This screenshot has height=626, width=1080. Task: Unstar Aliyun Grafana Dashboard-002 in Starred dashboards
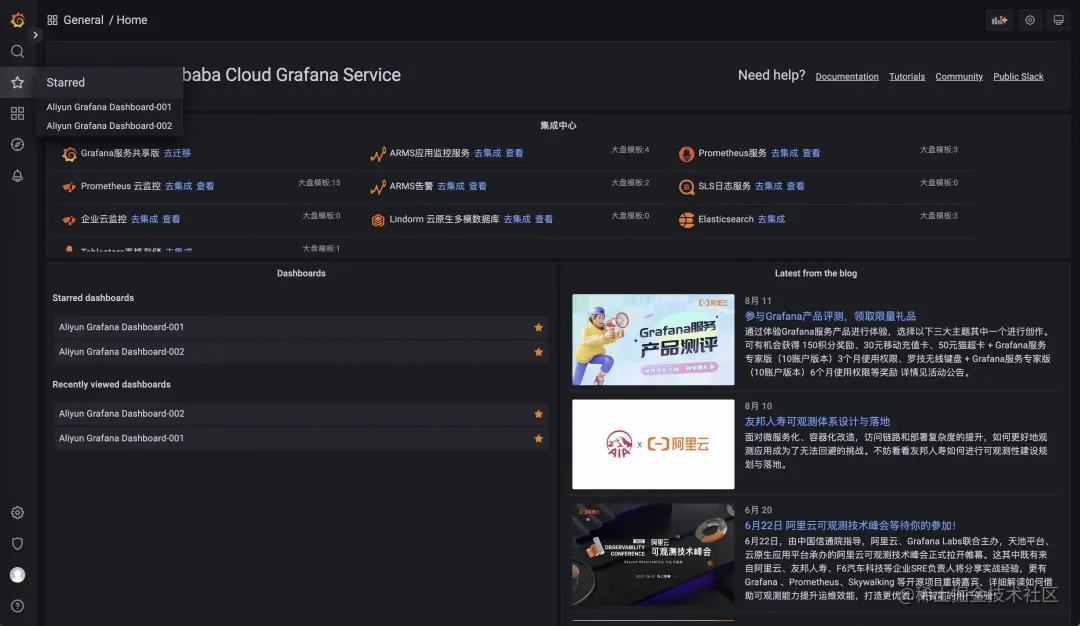pyautogui.click(x=539, y=352)
